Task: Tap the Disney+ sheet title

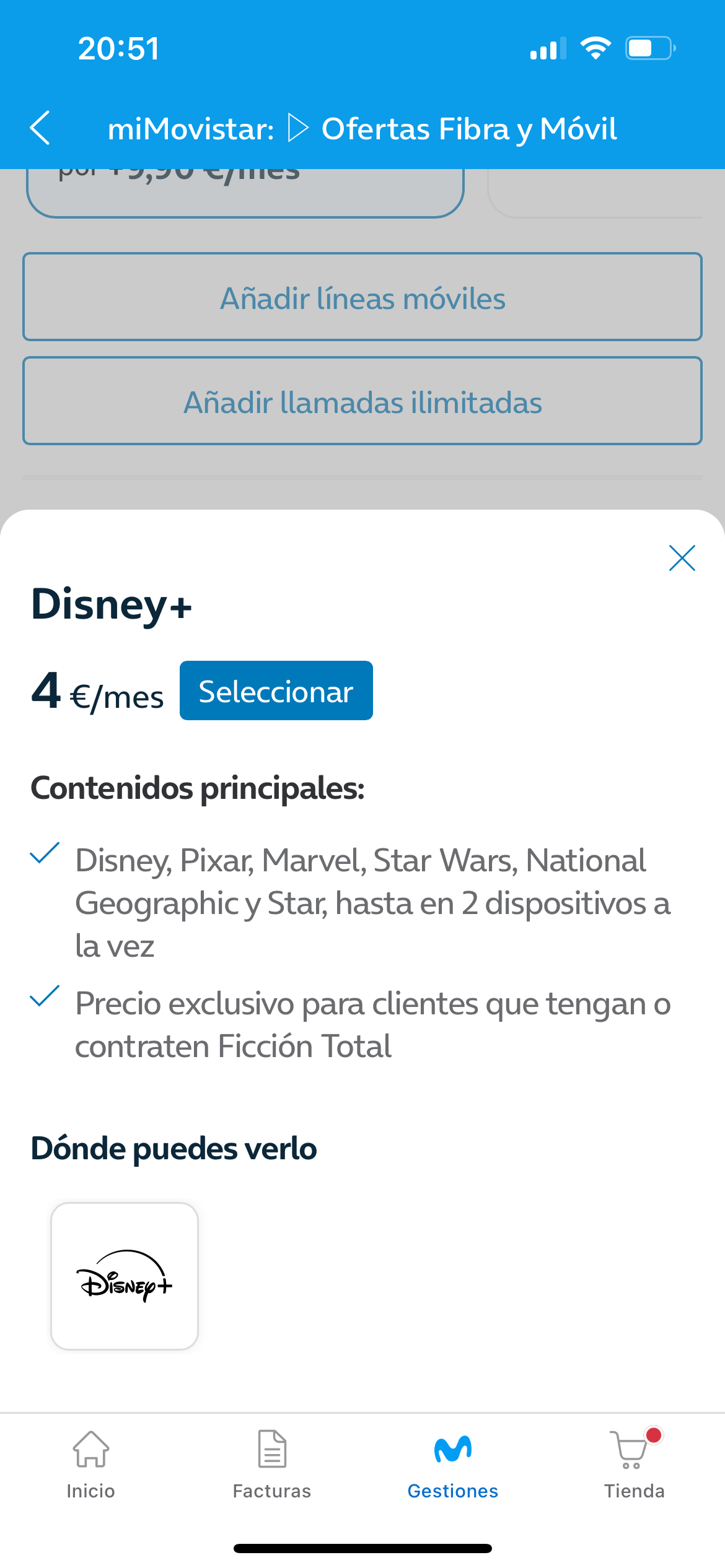Action: coord(112,604)
